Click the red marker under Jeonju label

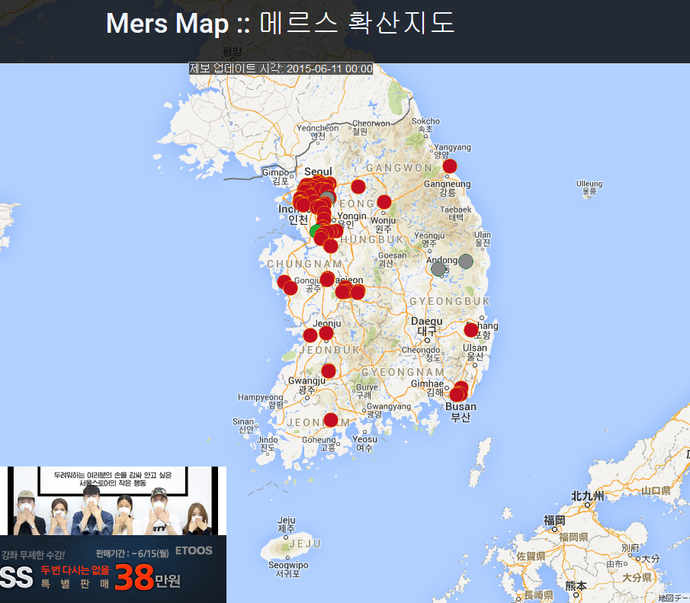coord(326,333)
